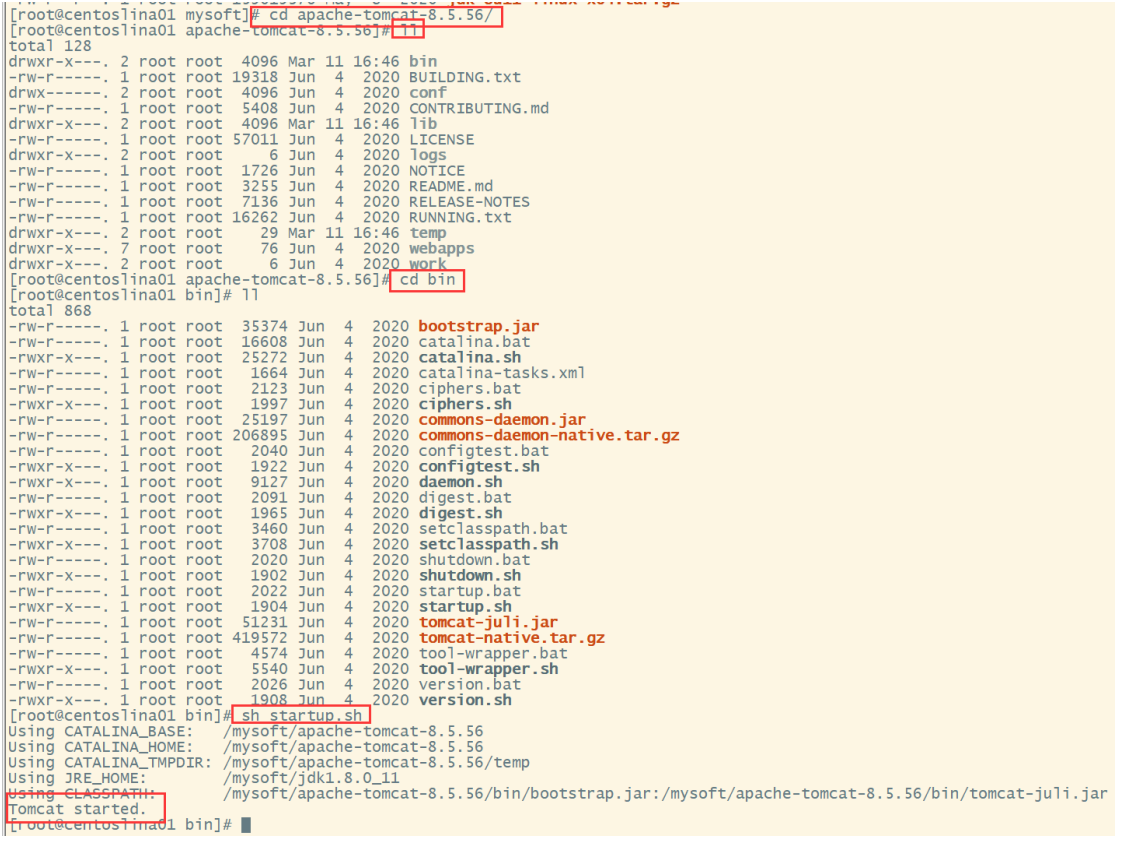Image resolution: width=1121 pixels, height=846 pixels.
Task: Select the 'webapps' directory entry
Action: coord(442,249)
